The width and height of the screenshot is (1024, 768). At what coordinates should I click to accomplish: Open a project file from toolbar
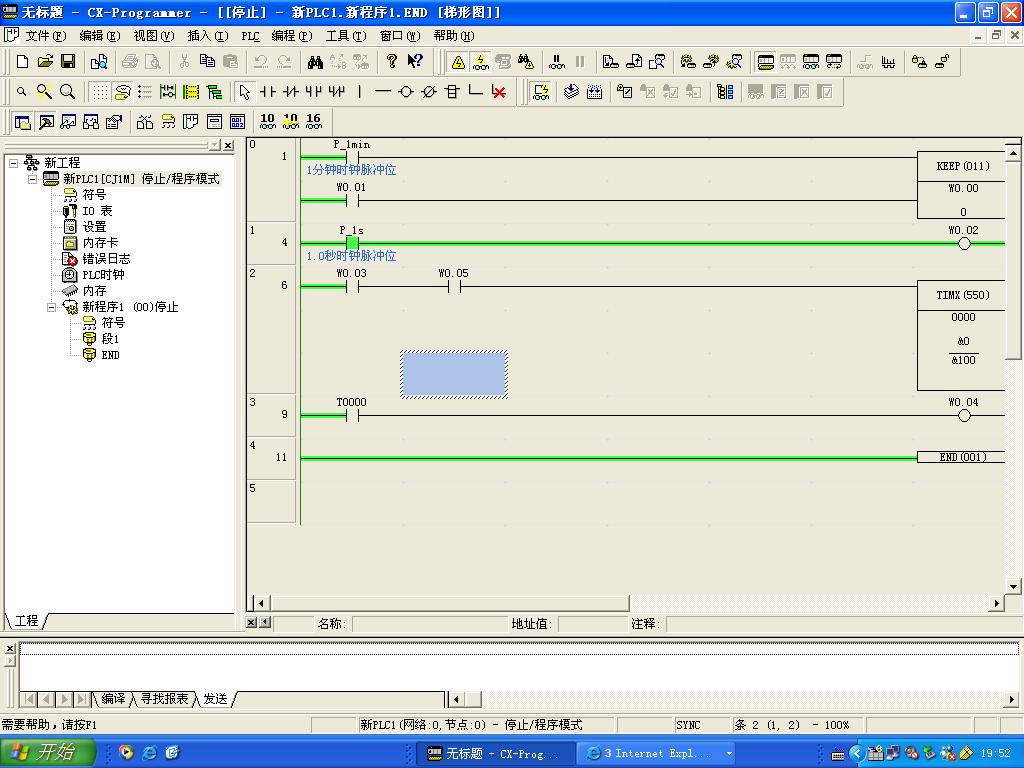pos(45,61)
